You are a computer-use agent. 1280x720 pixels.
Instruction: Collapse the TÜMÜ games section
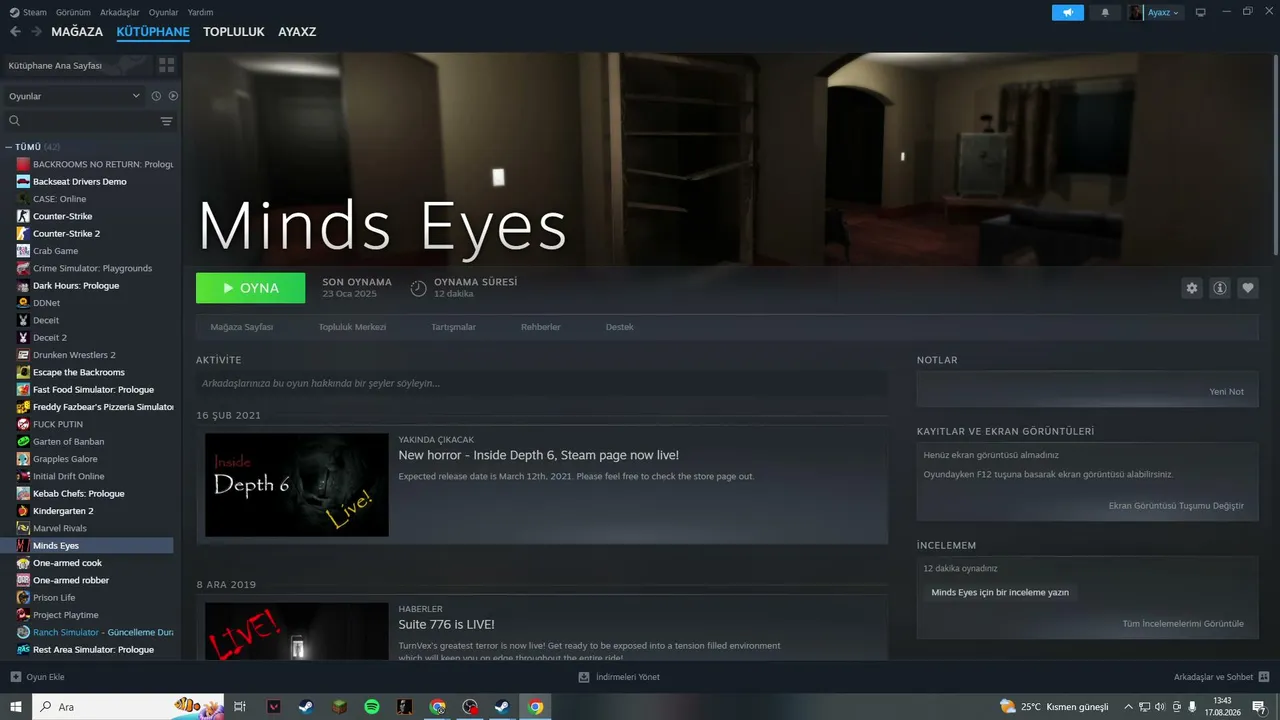(9, 147)
